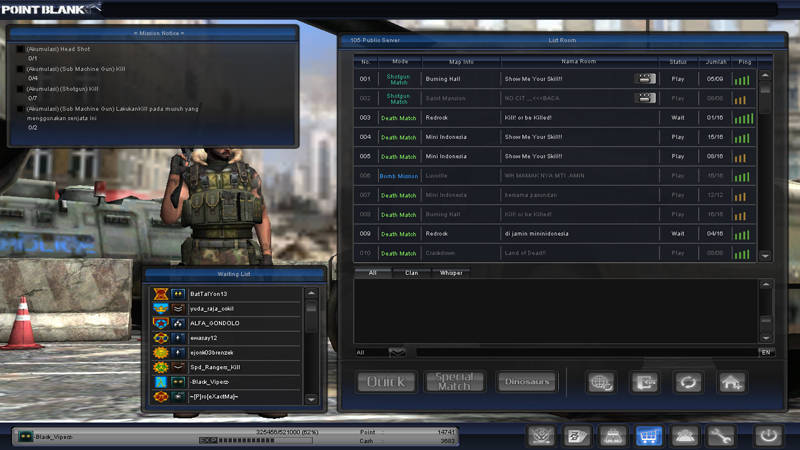
Task: Click the Quick button
Action: [386, 382]
